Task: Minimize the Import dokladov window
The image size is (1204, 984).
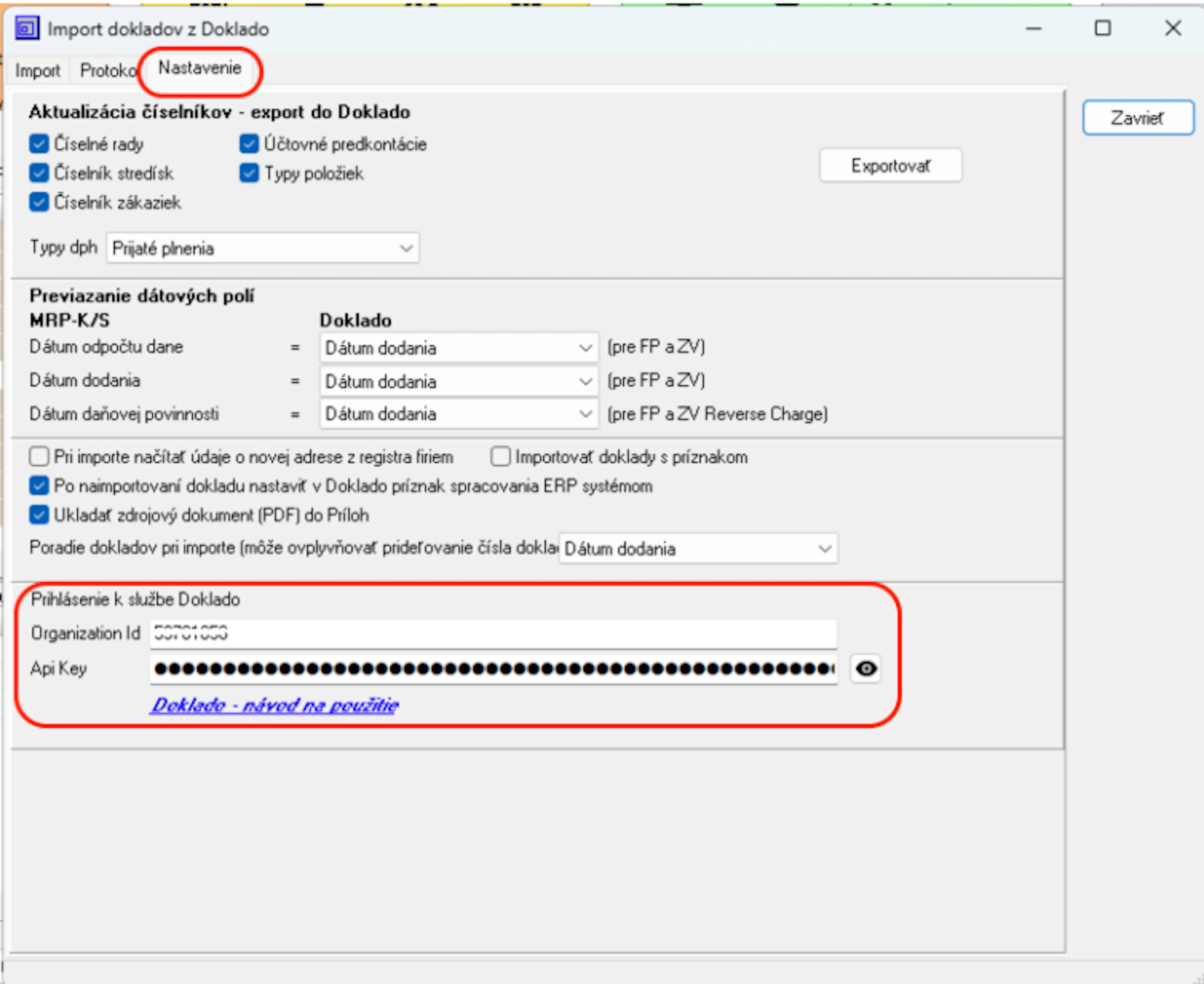Action: tap(1033, 28)
